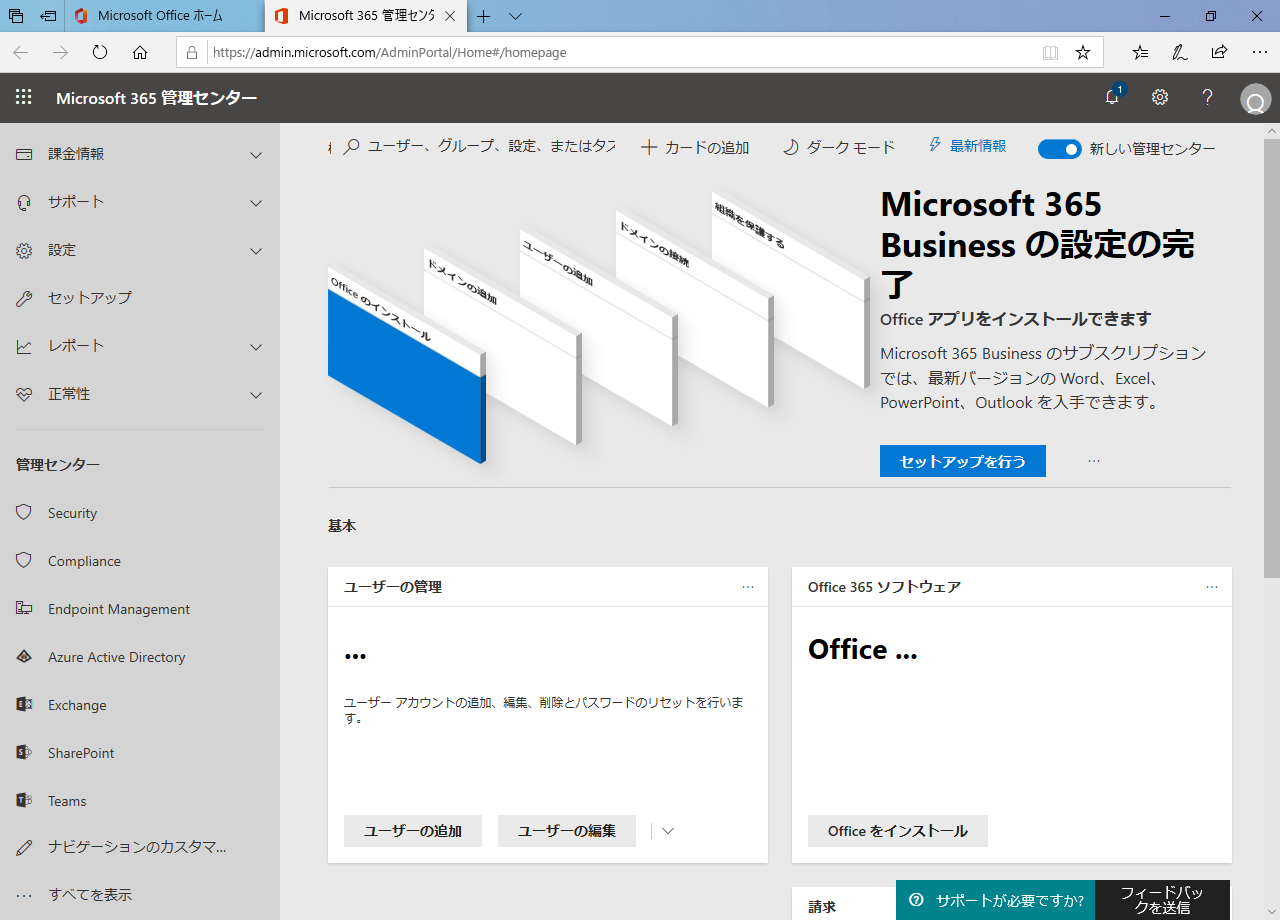The image size is (1280, 920).
Task: Open the tab list dropdown chevron
Action: [x=516, y=16]
